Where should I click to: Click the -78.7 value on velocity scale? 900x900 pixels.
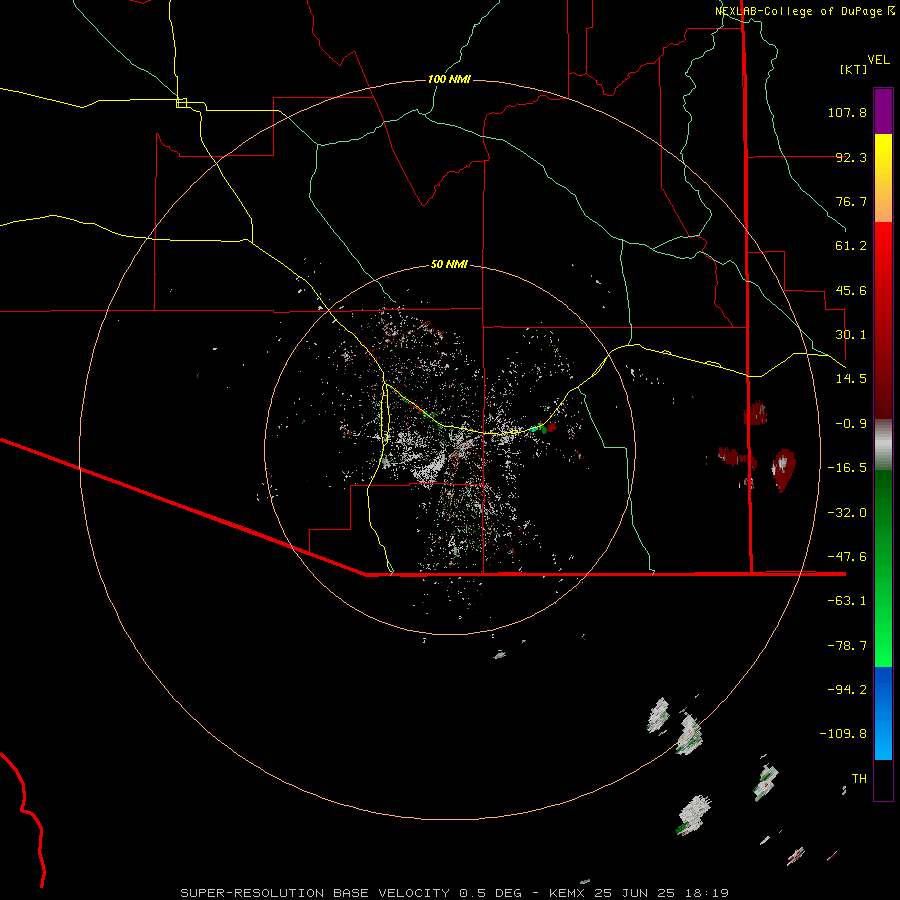(x=847, y=646)
